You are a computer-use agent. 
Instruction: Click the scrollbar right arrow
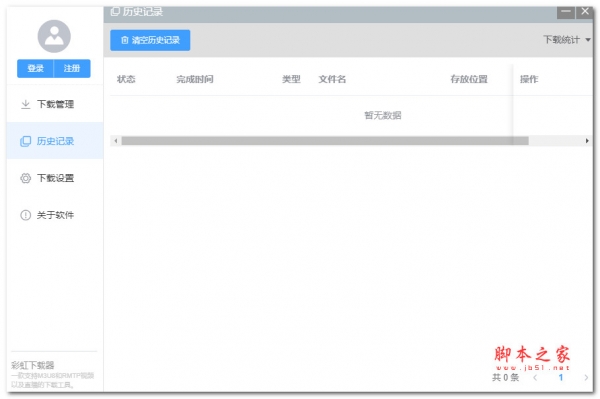click(587, 141)
